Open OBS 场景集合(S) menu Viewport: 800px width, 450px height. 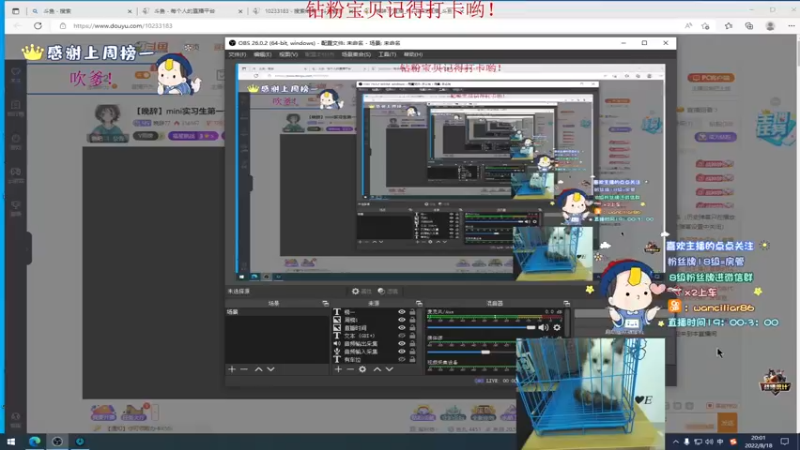pyautogui.click(x=356, y=54)
